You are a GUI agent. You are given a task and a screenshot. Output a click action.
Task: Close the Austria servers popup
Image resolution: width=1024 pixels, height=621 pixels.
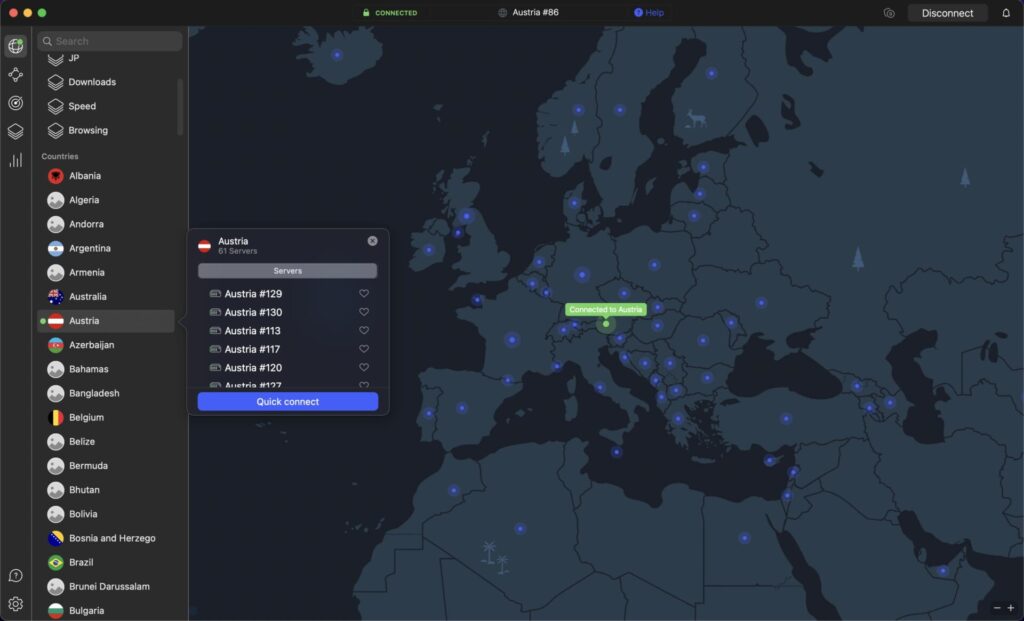[x=372, y=241]
